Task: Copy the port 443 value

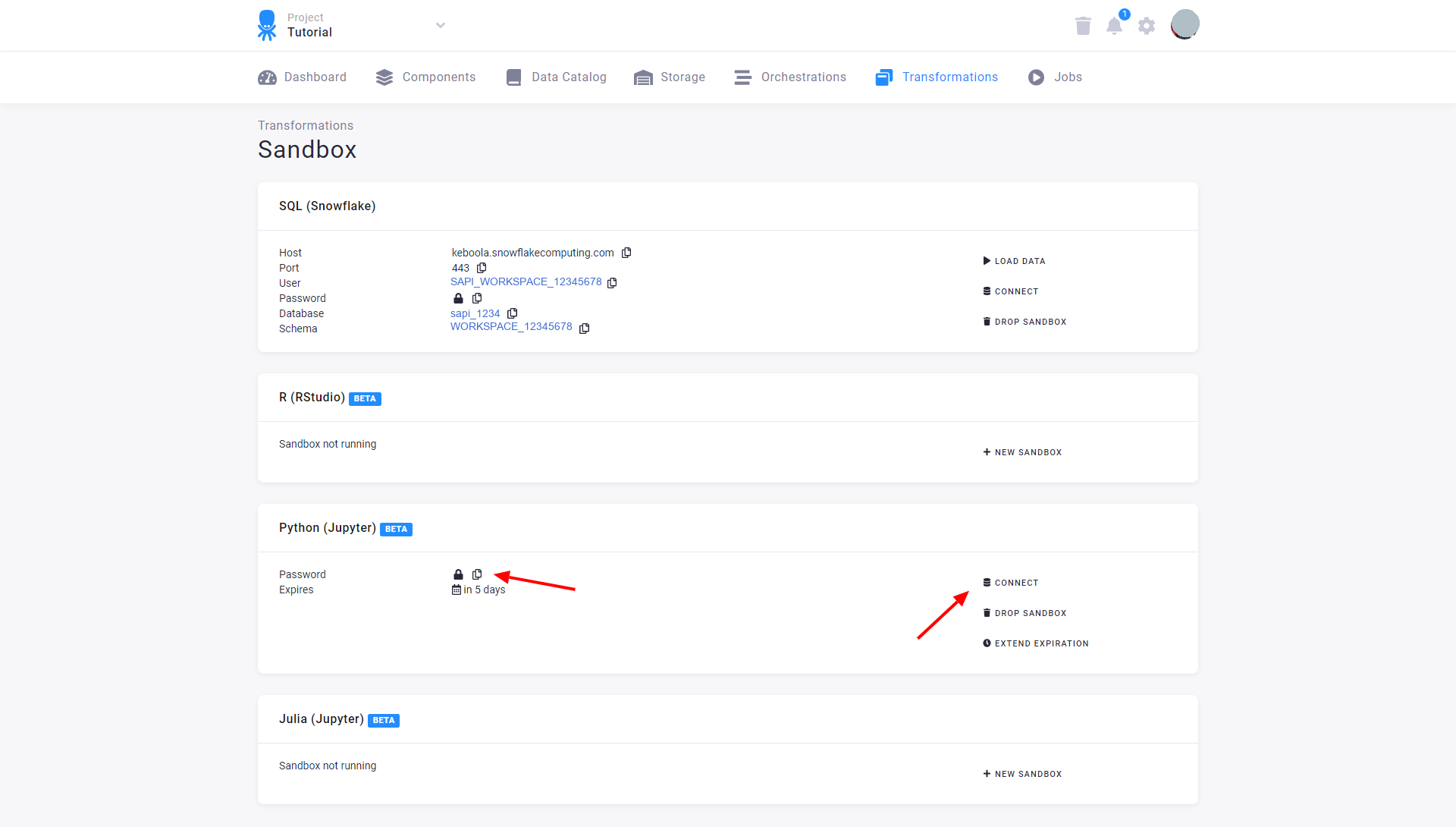Action: (x=482, y=268)
